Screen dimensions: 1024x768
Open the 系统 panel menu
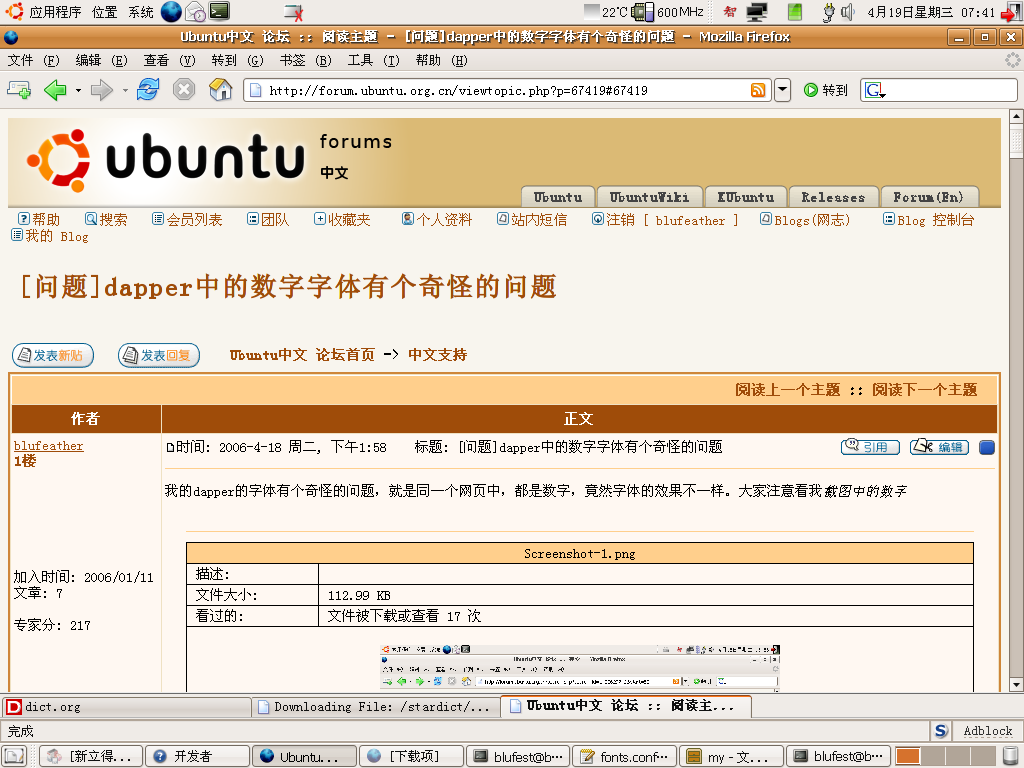coord(140,12)
